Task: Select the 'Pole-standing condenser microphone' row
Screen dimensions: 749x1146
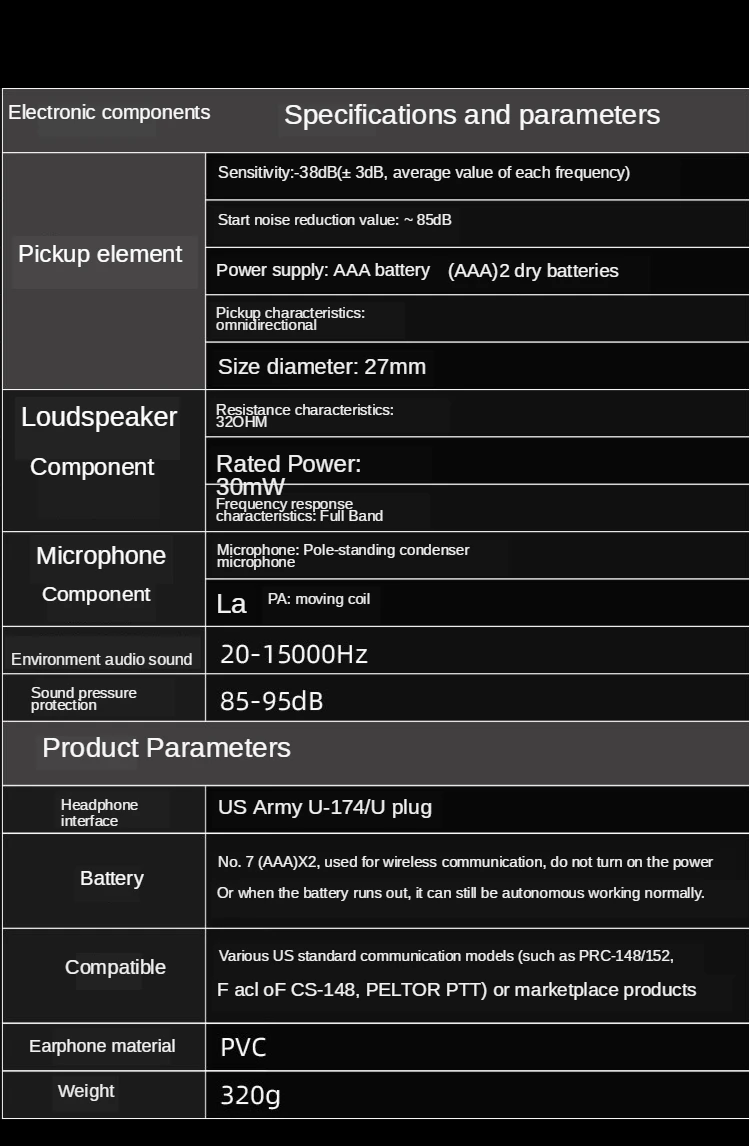Action: point(343,555)
